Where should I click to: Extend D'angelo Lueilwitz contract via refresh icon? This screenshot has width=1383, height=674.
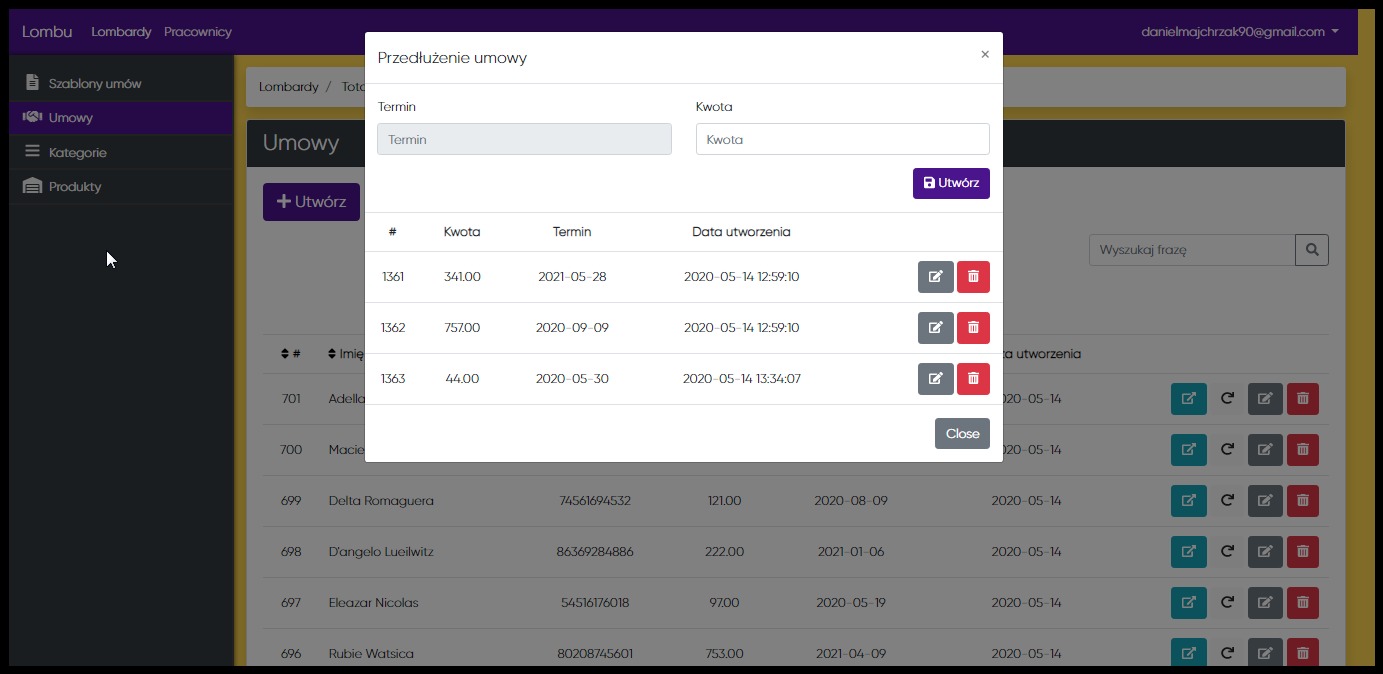coord(1227,552)
